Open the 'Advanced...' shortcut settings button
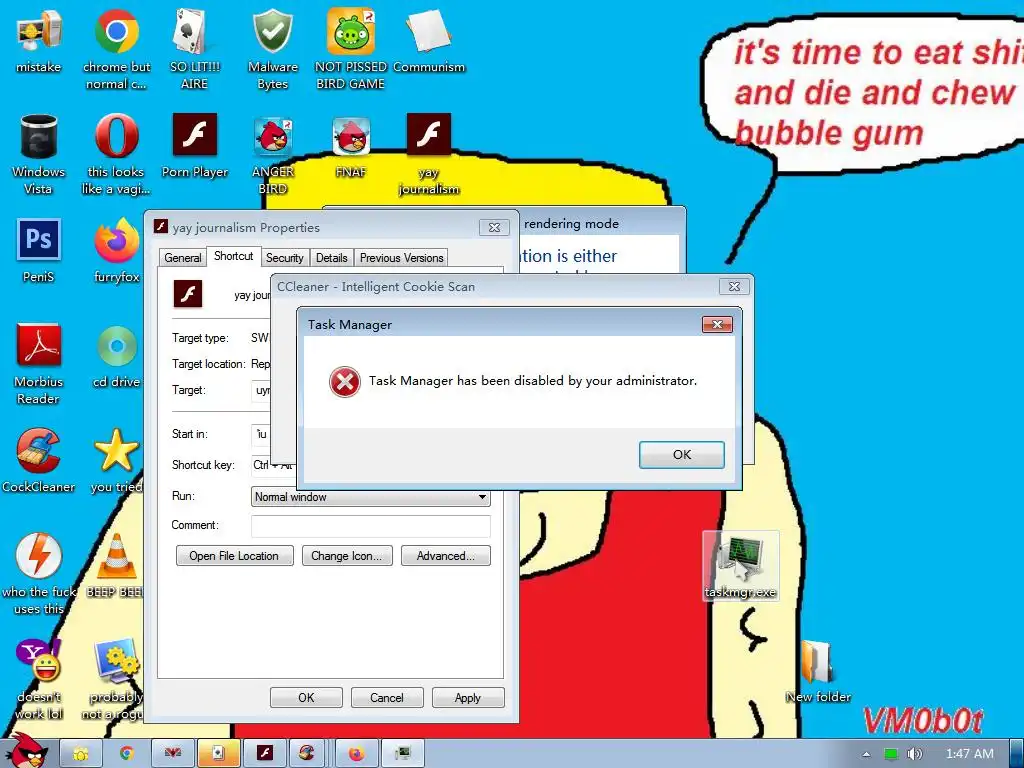 click(x=445, y=556)
